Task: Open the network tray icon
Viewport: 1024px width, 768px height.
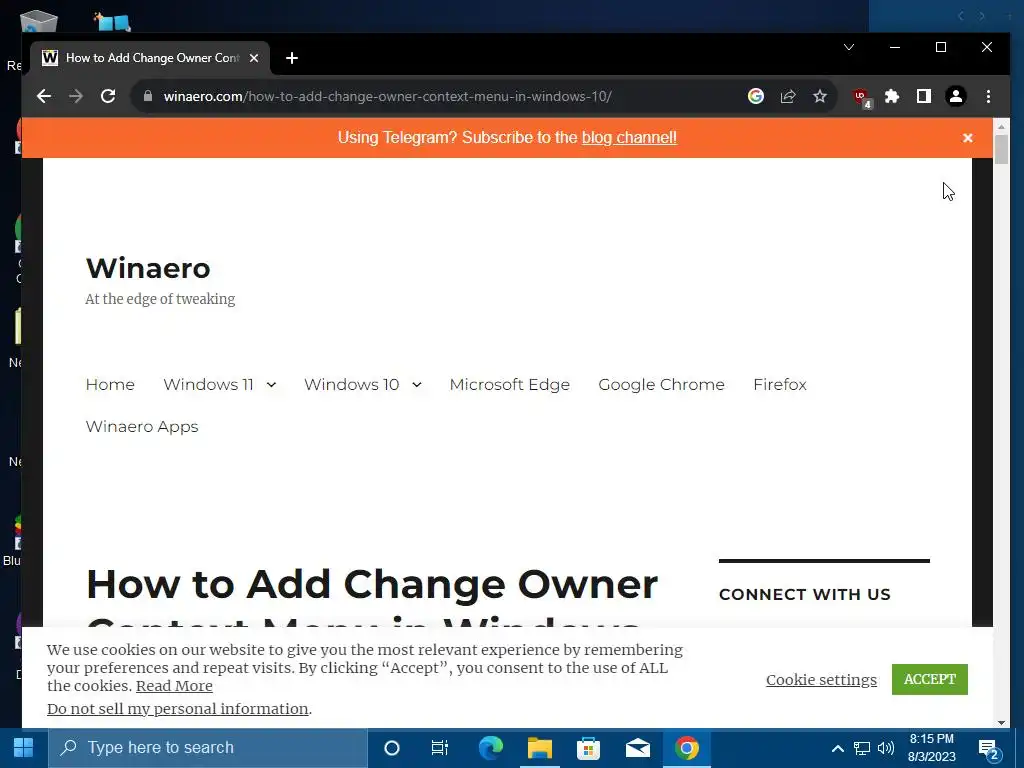Action: point(862,748)
